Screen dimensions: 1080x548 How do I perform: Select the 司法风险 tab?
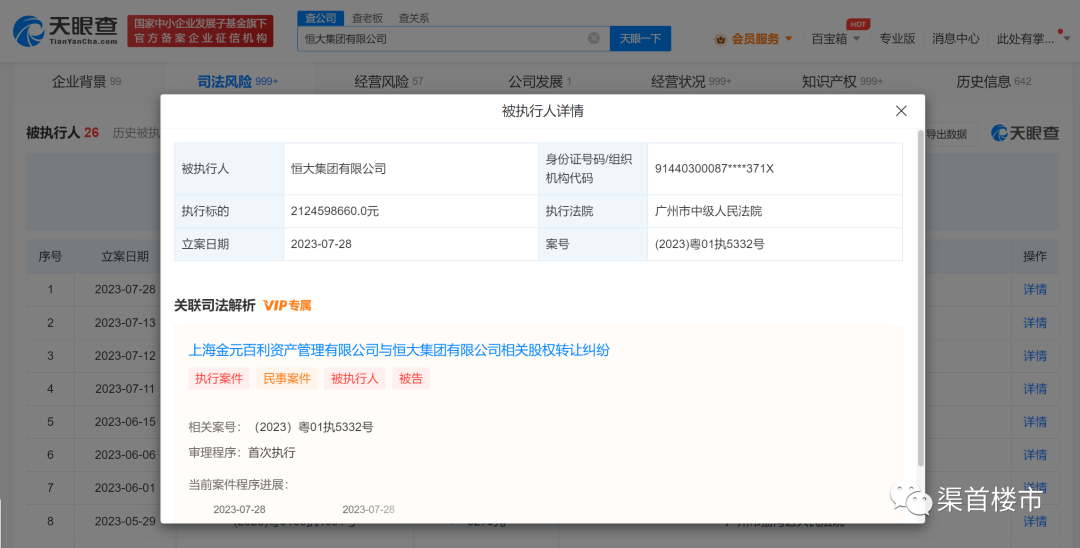pos(237,82)
